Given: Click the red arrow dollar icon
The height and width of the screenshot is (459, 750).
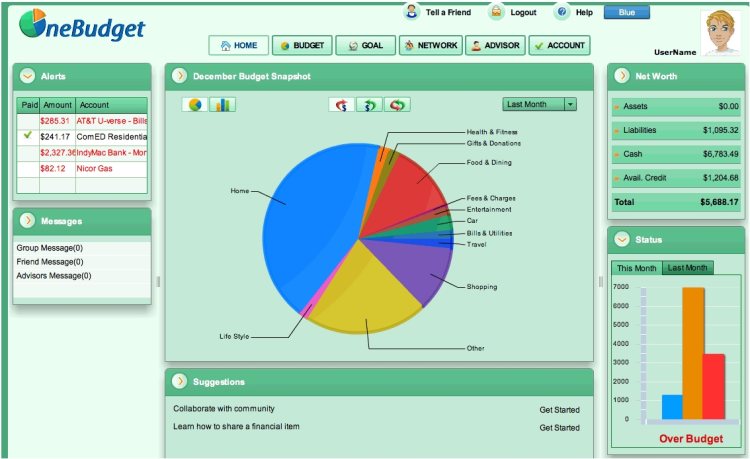Looking at the screenshot, I should (x=342, y=105).
